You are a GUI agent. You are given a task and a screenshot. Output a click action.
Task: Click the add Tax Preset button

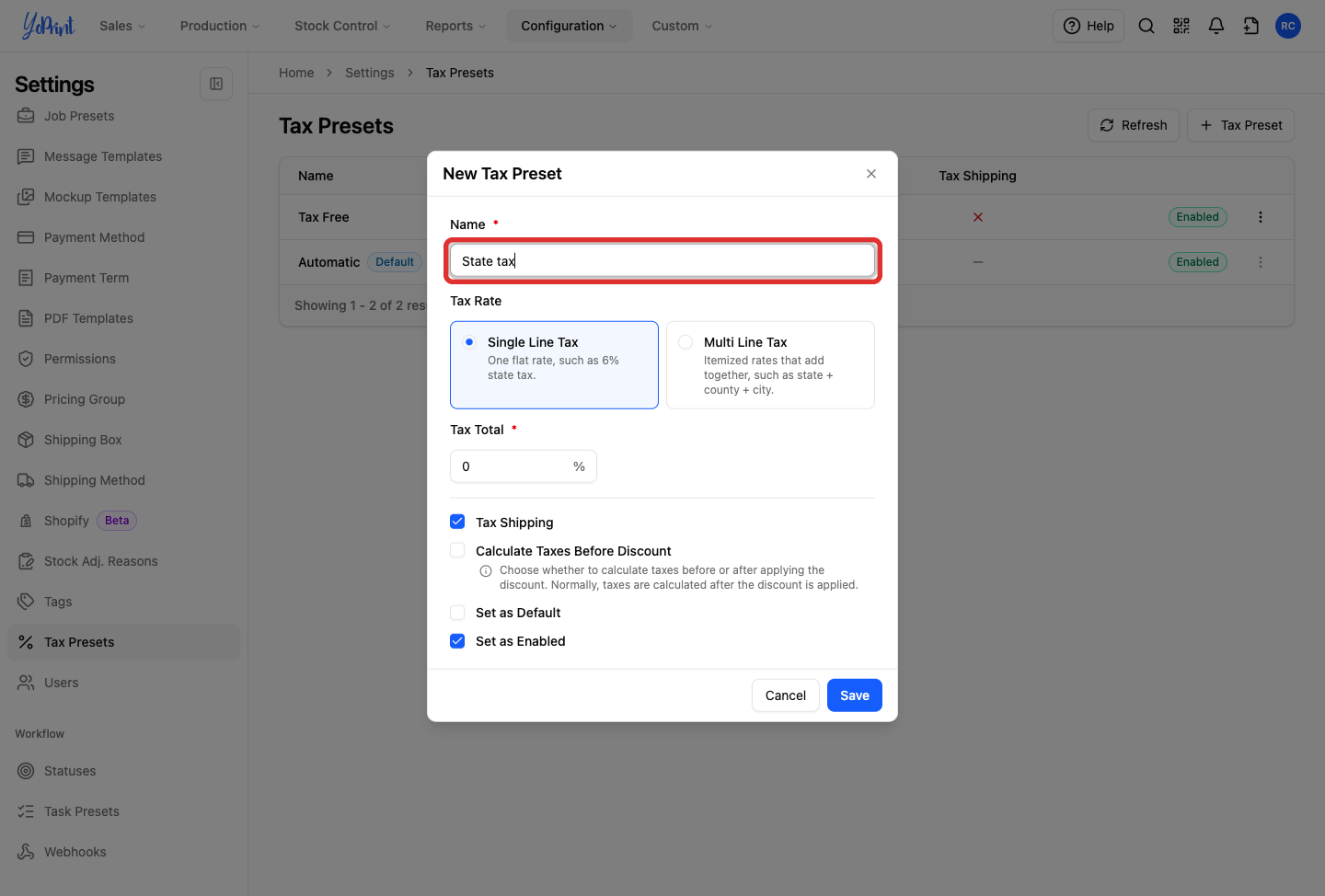point(1240,125)
